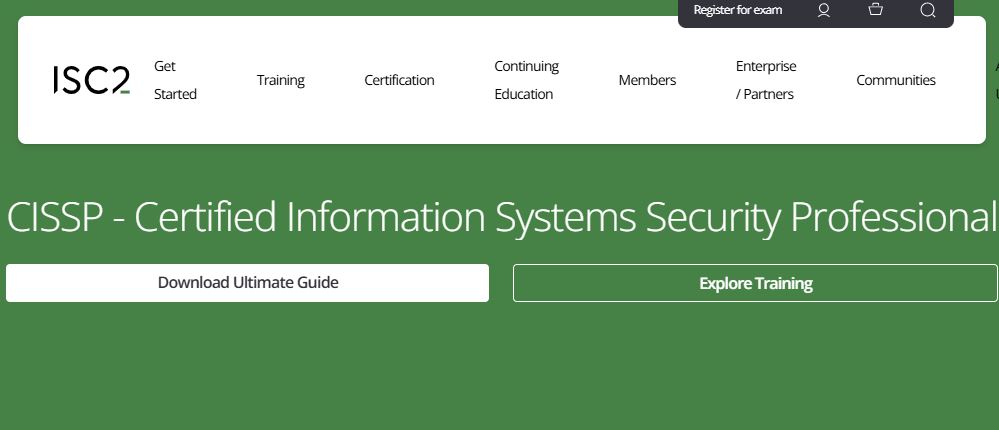Open the shopping basket icon
Screen dimensions: 999x430
pos(876,10)
